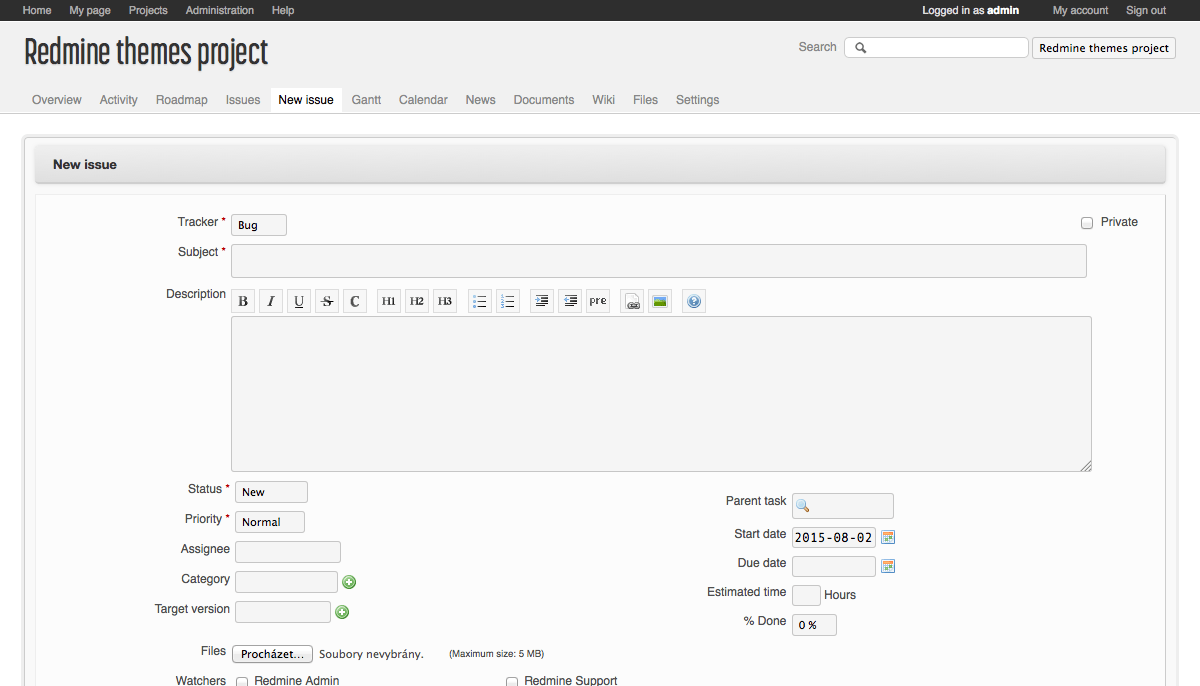1200x686 pixels.
Task: Insert a wiki page link icon
Action: 632,301
